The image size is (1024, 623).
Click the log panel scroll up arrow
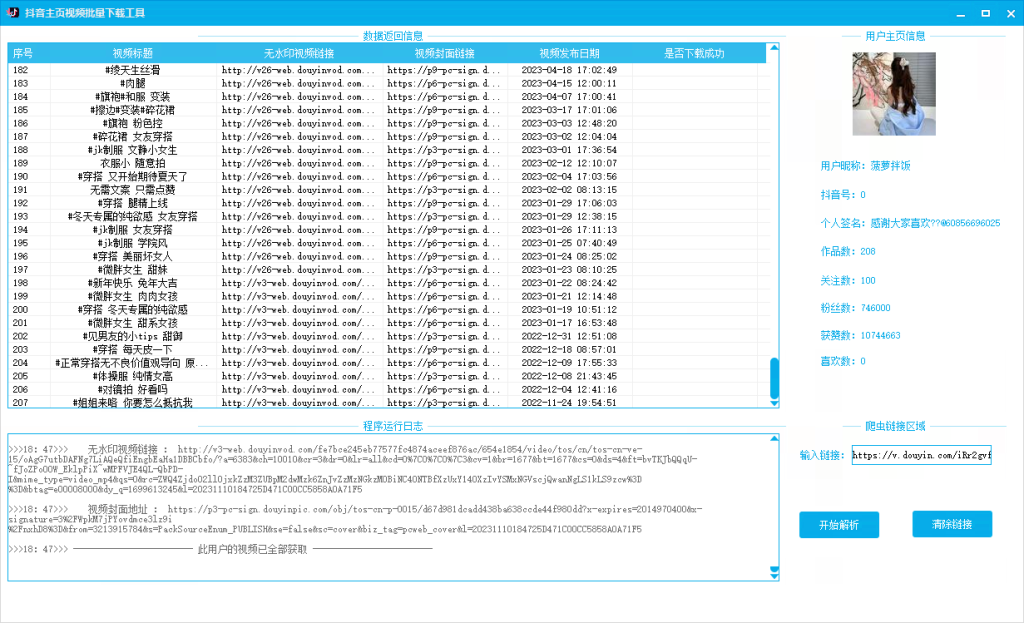coord(774,440)
